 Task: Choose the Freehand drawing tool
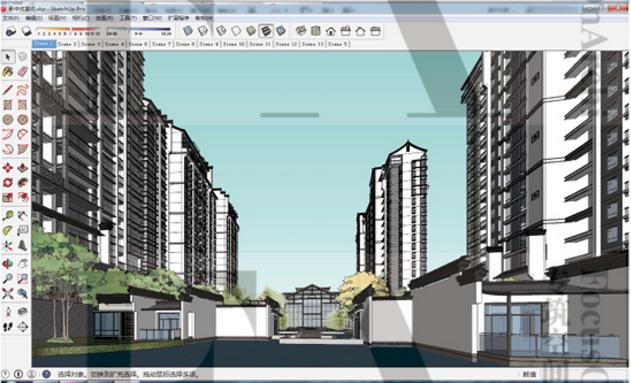(x=23, y=89)
